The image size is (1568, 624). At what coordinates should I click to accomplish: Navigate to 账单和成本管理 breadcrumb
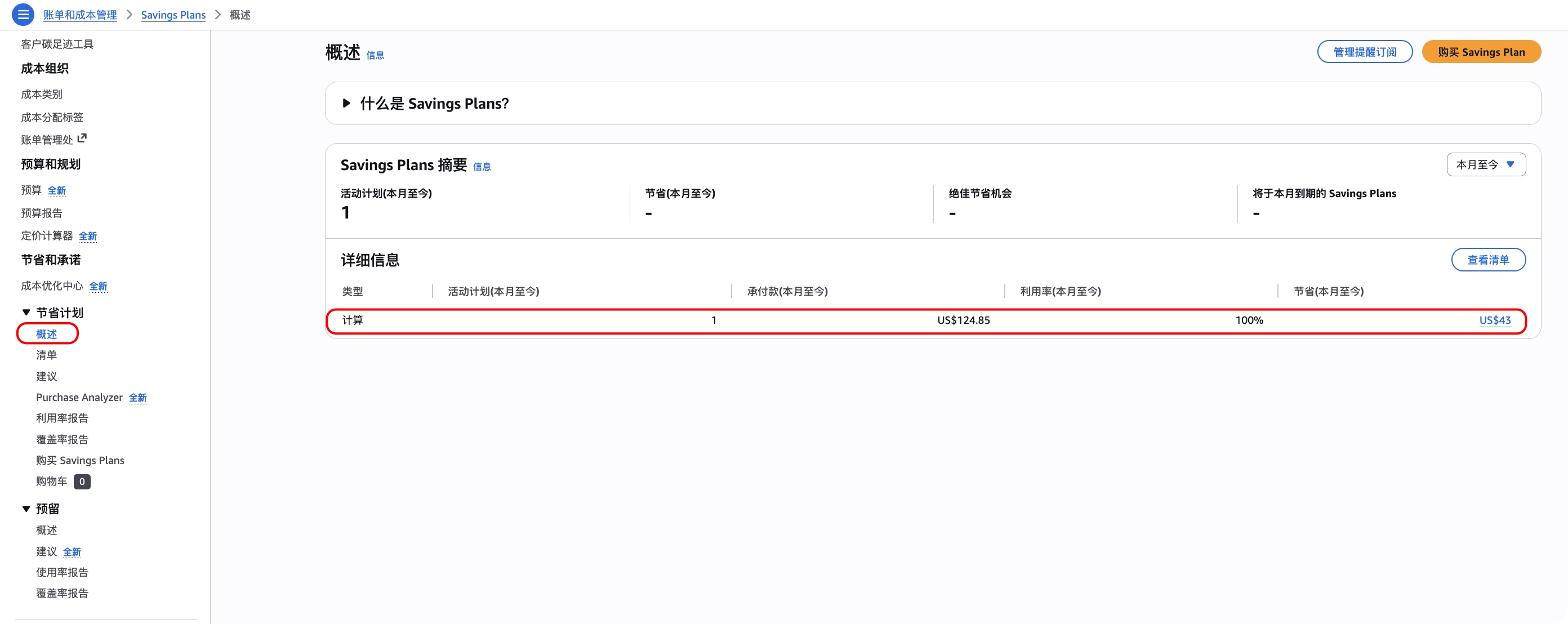[x=80, y=15]
